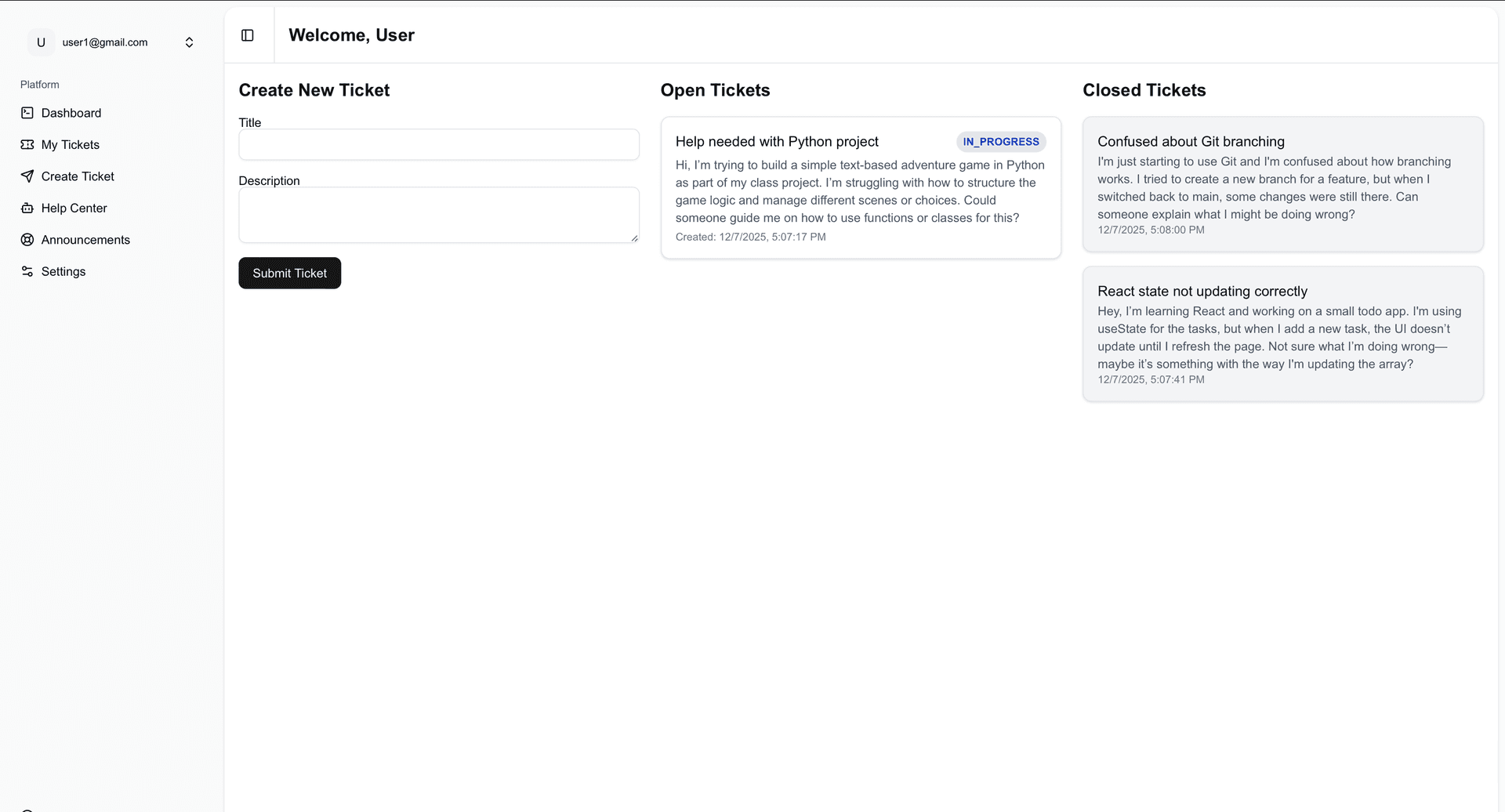Toggle the sidebar collapse panel icon
This screenshot has width=1505, height=812.
(x=248, y=34)
